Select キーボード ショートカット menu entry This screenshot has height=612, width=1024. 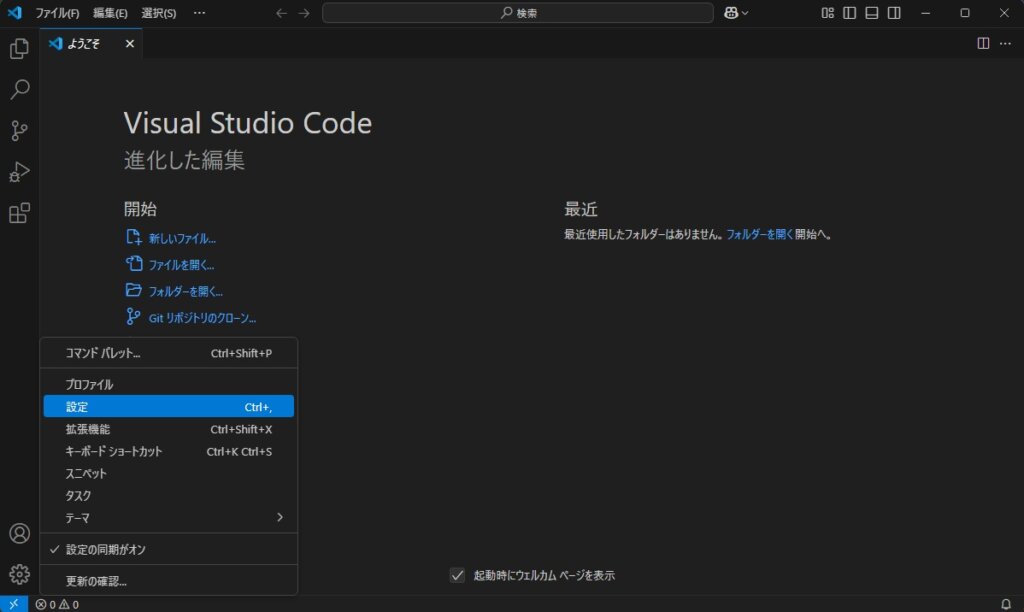168,451
